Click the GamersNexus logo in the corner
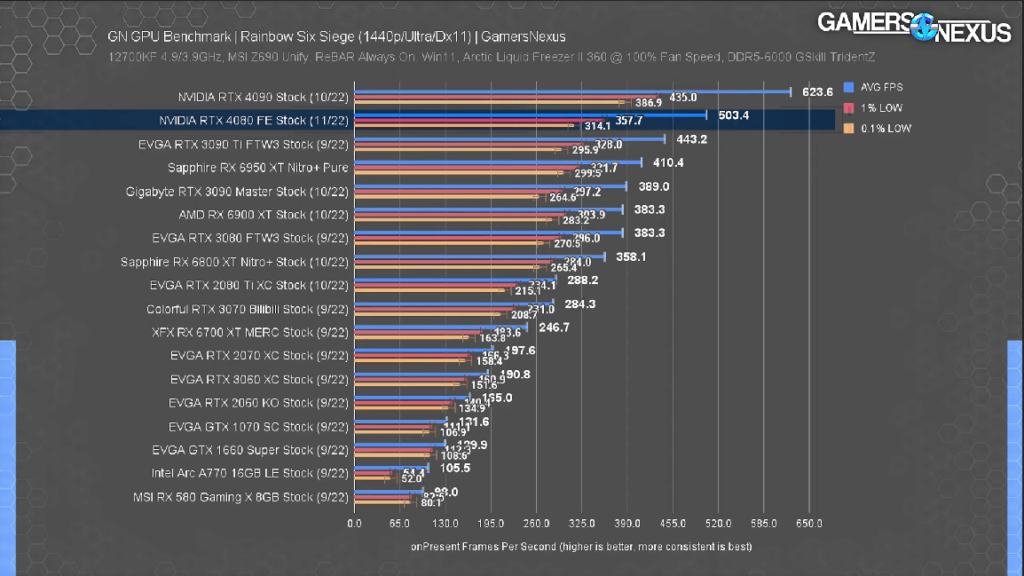The image size is (1024, 576). point(914,27)
